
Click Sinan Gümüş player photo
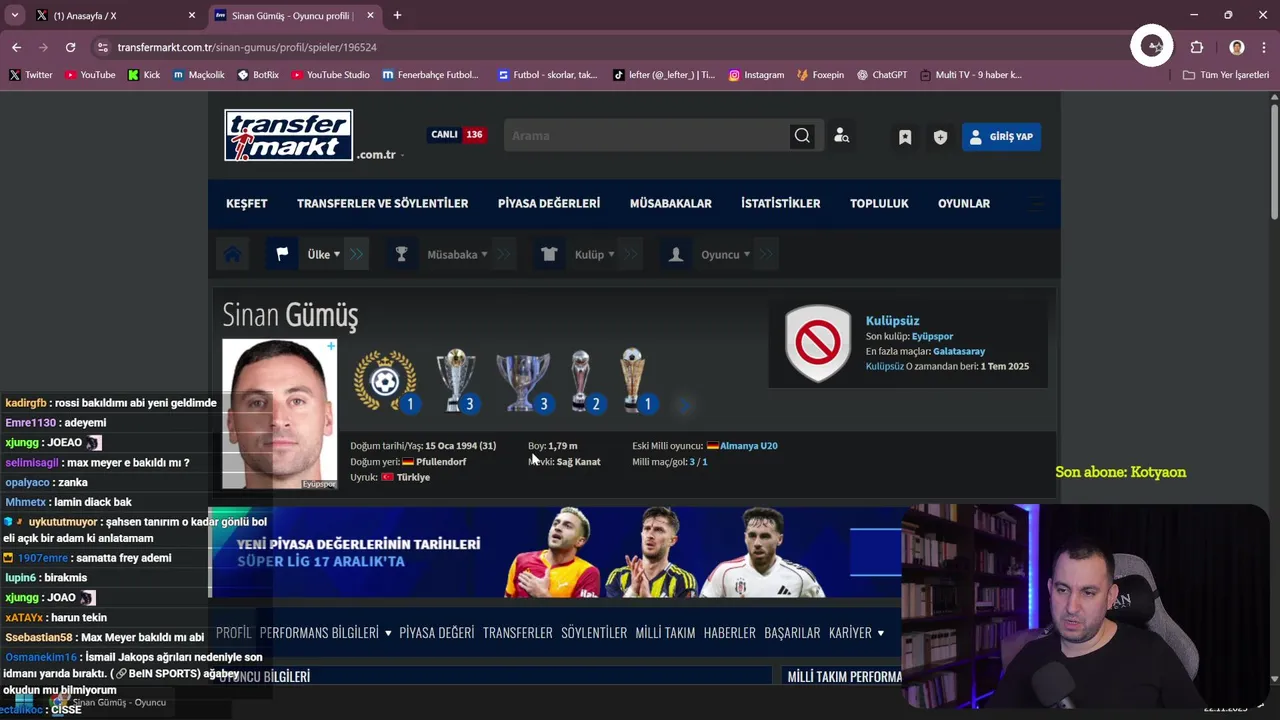[279, 414]
